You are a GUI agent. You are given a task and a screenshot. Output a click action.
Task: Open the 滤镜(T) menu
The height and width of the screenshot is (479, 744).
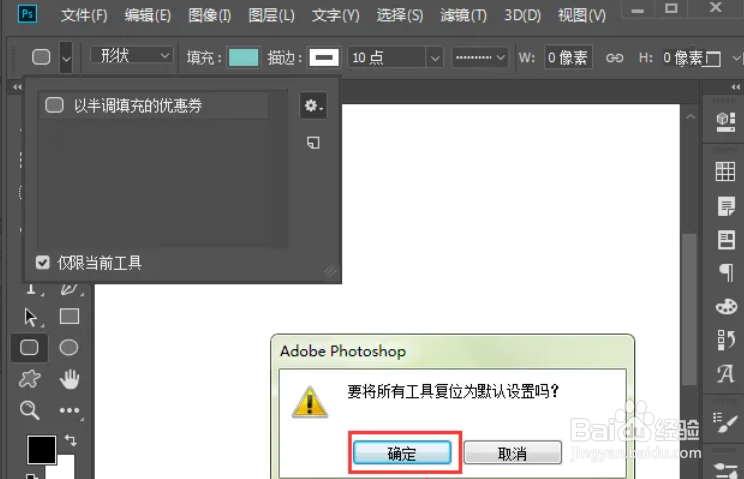pyautogui.click(x=464, y=16)
